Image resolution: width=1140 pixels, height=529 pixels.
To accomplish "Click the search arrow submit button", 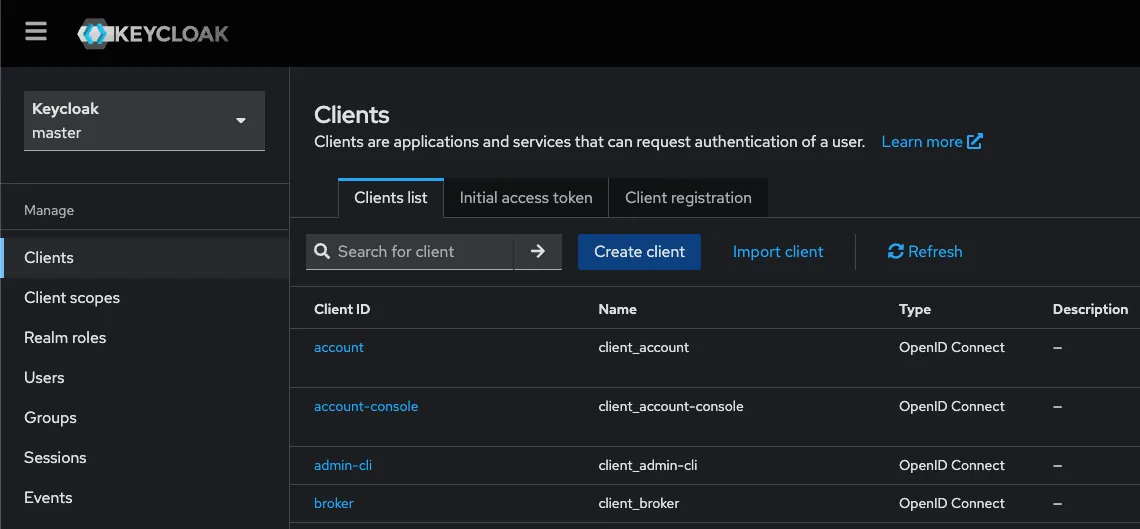I will click(x=538, y=251).
